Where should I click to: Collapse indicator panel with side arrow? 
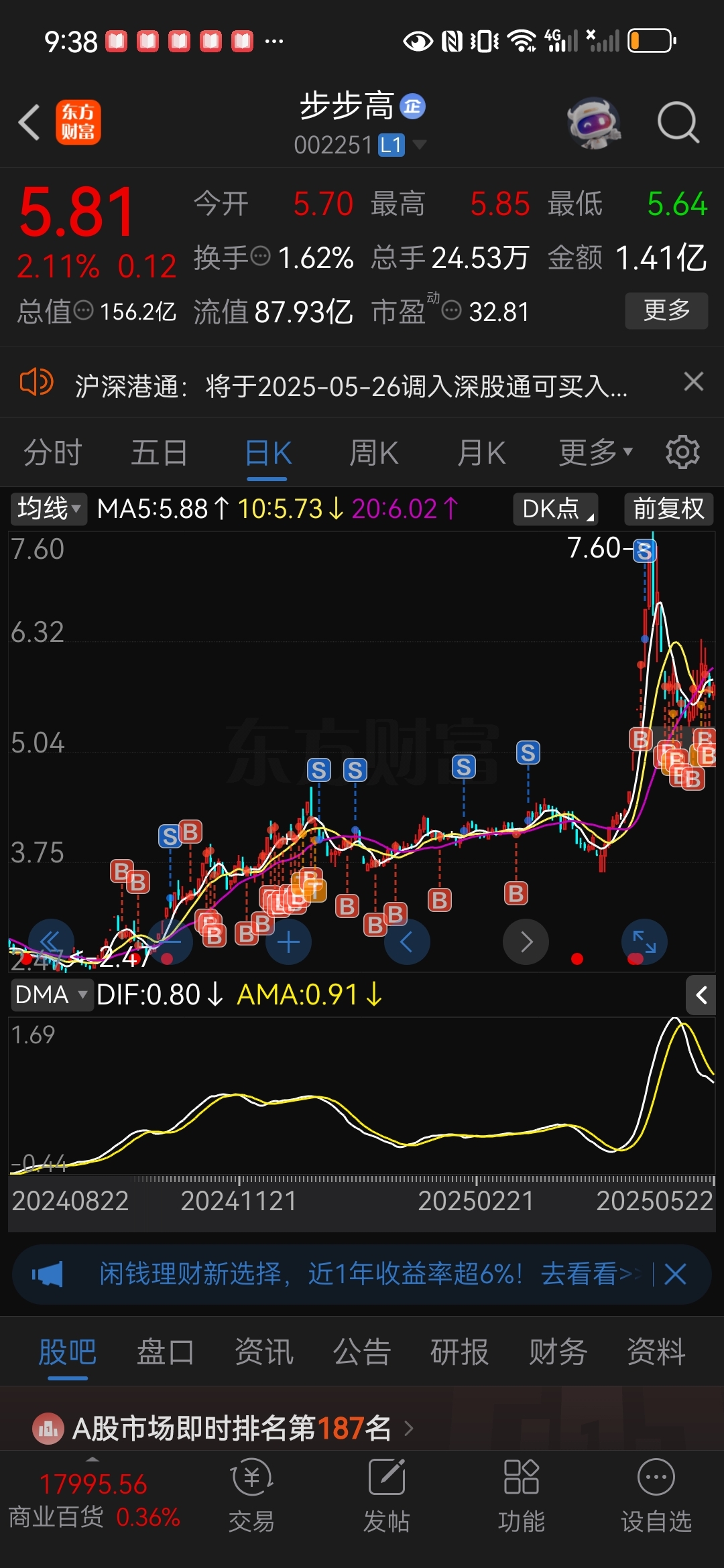click(701, 995)
